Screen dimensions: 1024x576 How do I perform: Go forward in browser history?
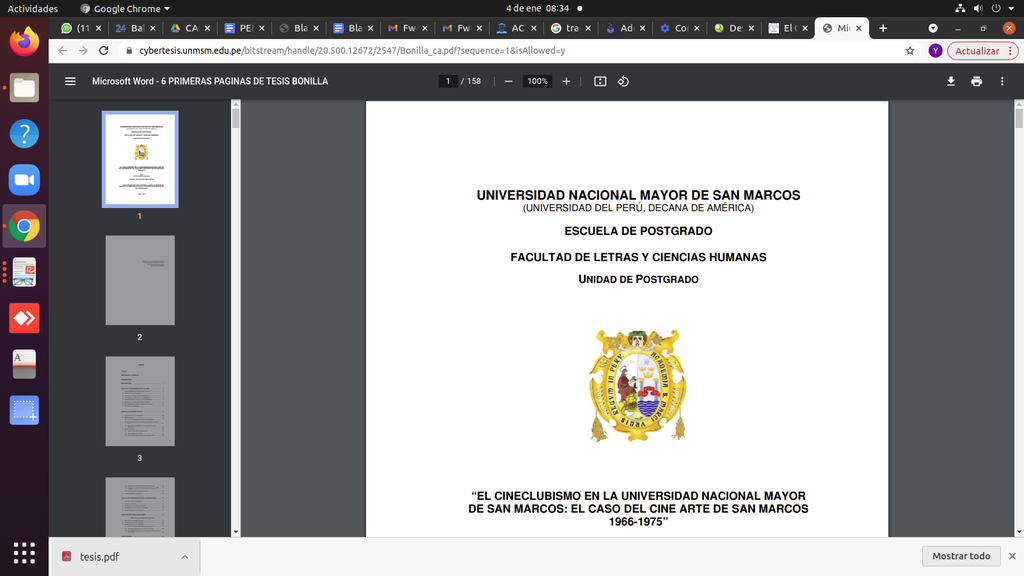[83, 50]
